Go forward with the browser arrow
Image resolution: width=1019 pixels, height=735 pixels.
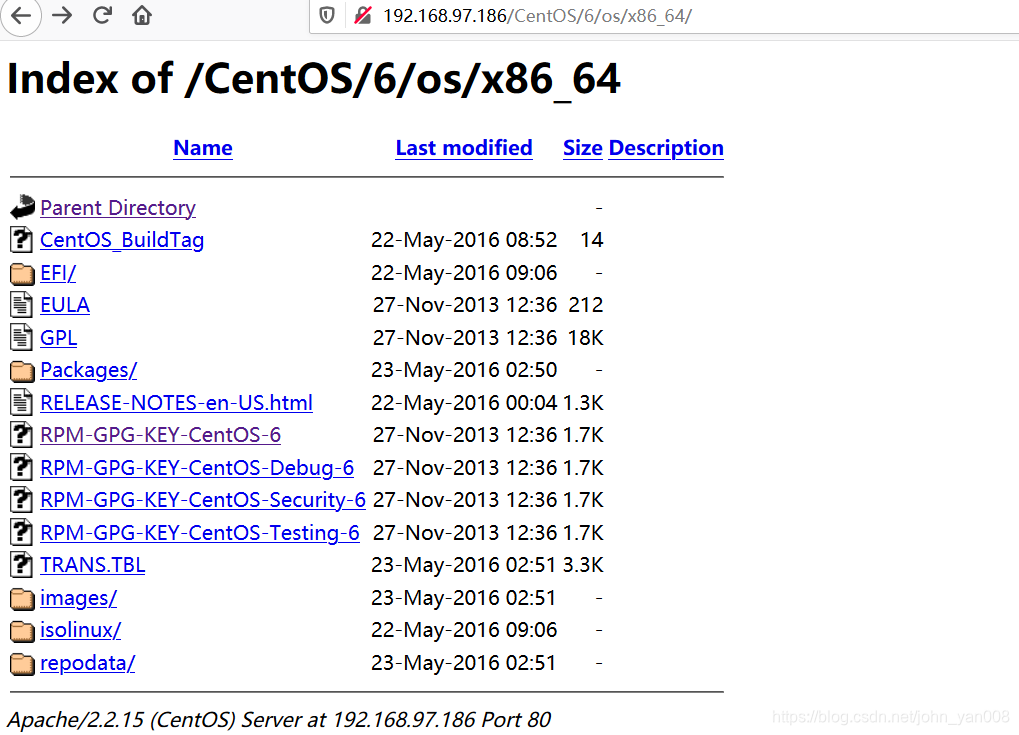coord(62,15)
